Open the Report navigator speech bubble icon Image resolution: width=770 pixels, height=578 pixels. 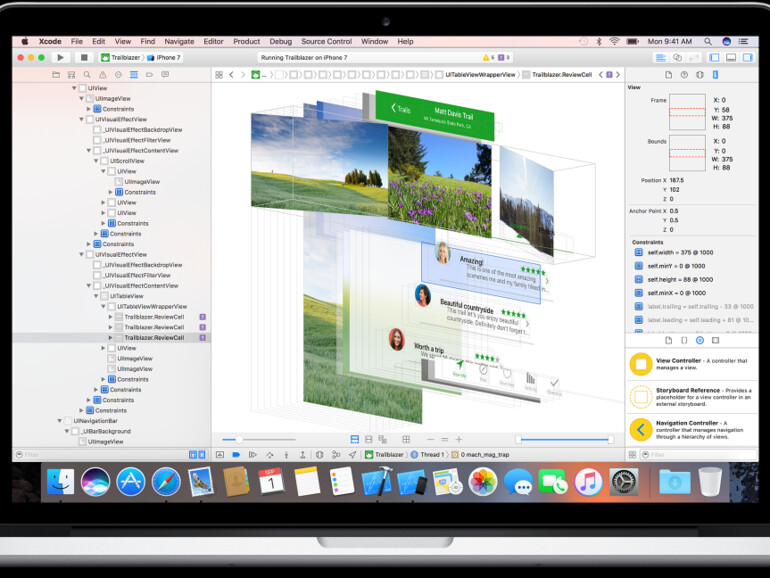click(x=165, y=75)
